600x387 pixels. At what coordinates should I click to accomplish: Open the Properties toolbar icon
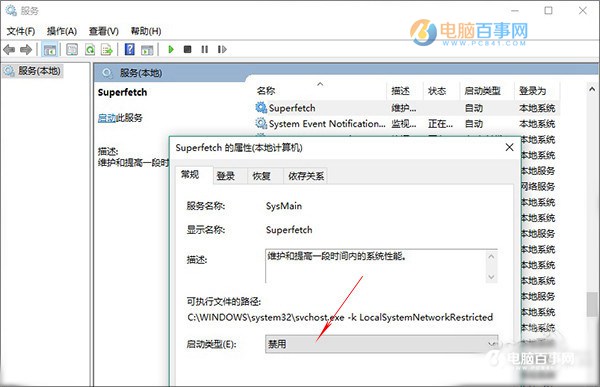click(x=72, y=49)
